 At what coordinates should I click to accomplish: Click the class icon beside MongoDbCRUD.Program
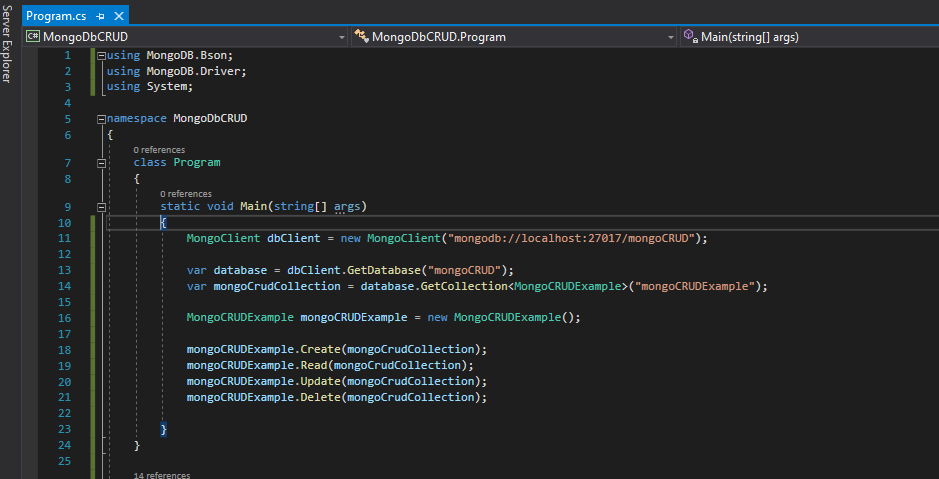tap(361, 37)
